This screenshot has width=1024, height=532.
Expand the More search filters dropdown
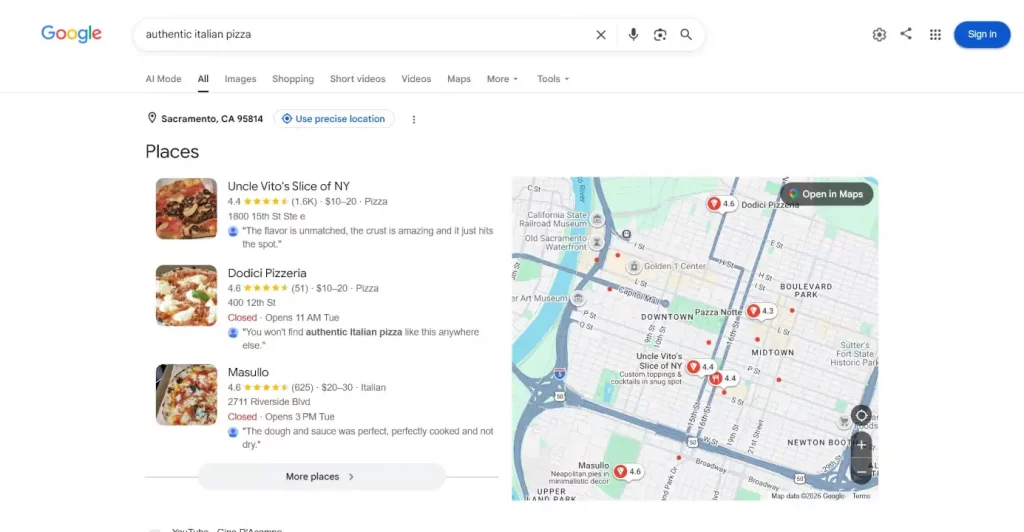point(502,79)
